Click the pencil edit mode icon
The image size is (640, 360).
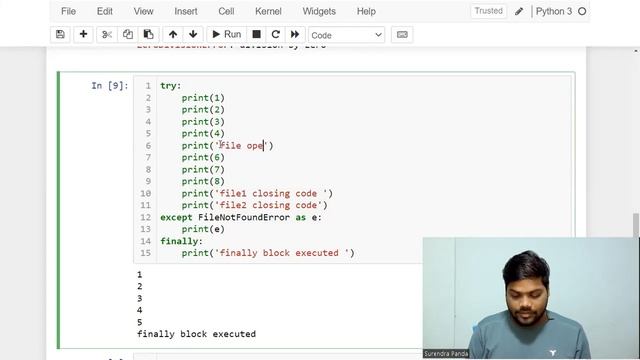coord(519,11)
